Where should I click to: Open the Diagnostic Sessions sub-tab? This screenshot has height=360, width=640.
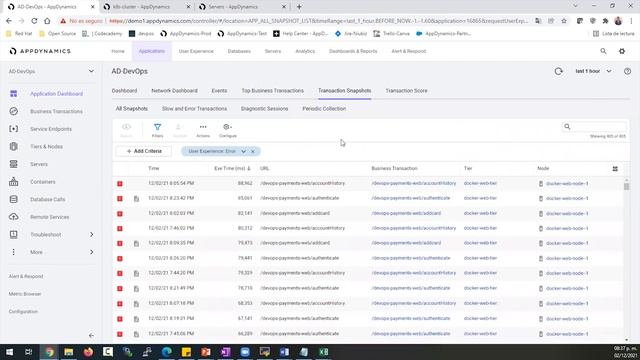[264, 109]
